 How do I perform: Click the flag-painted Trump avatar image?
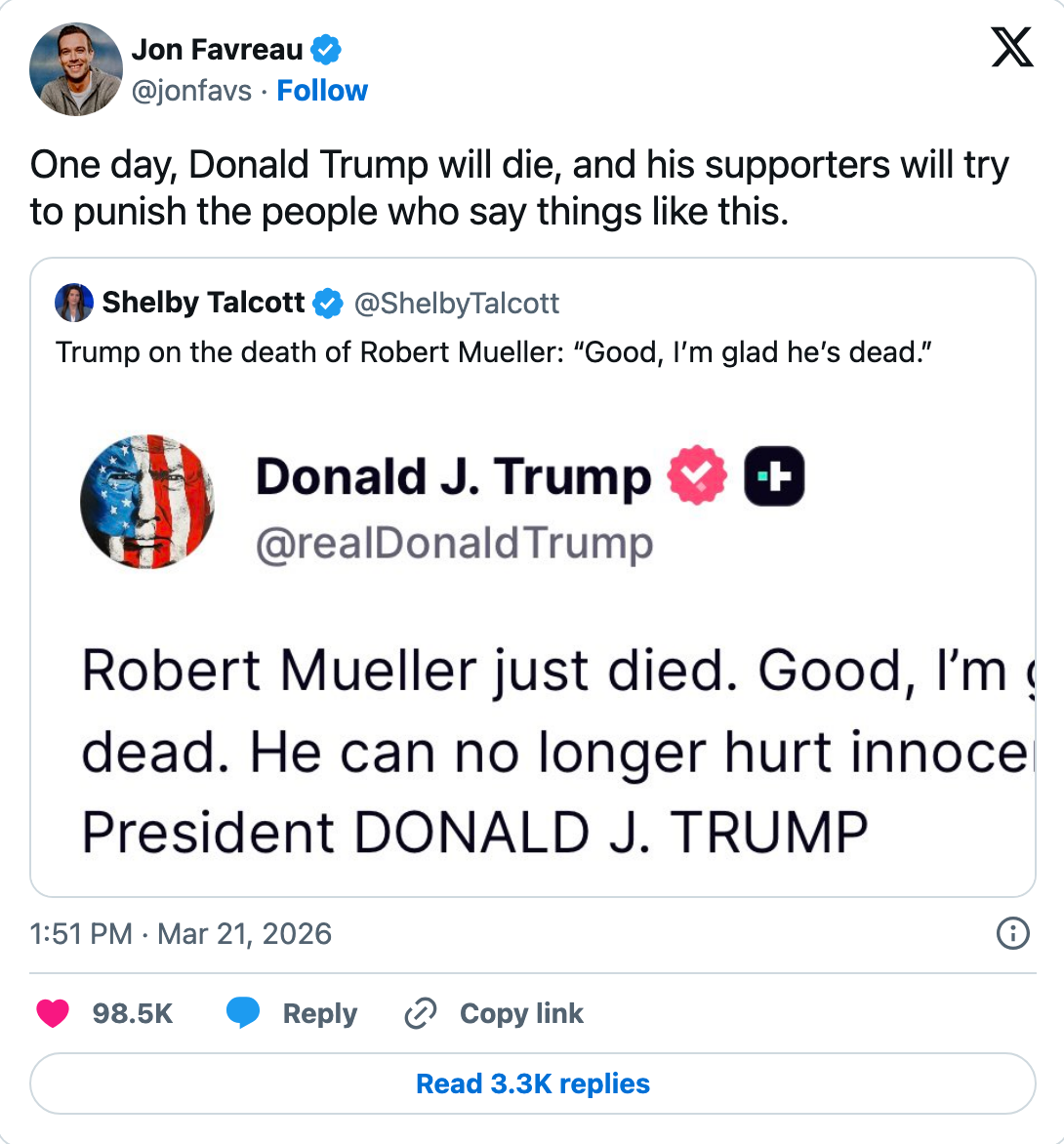[x=147, y=502]
